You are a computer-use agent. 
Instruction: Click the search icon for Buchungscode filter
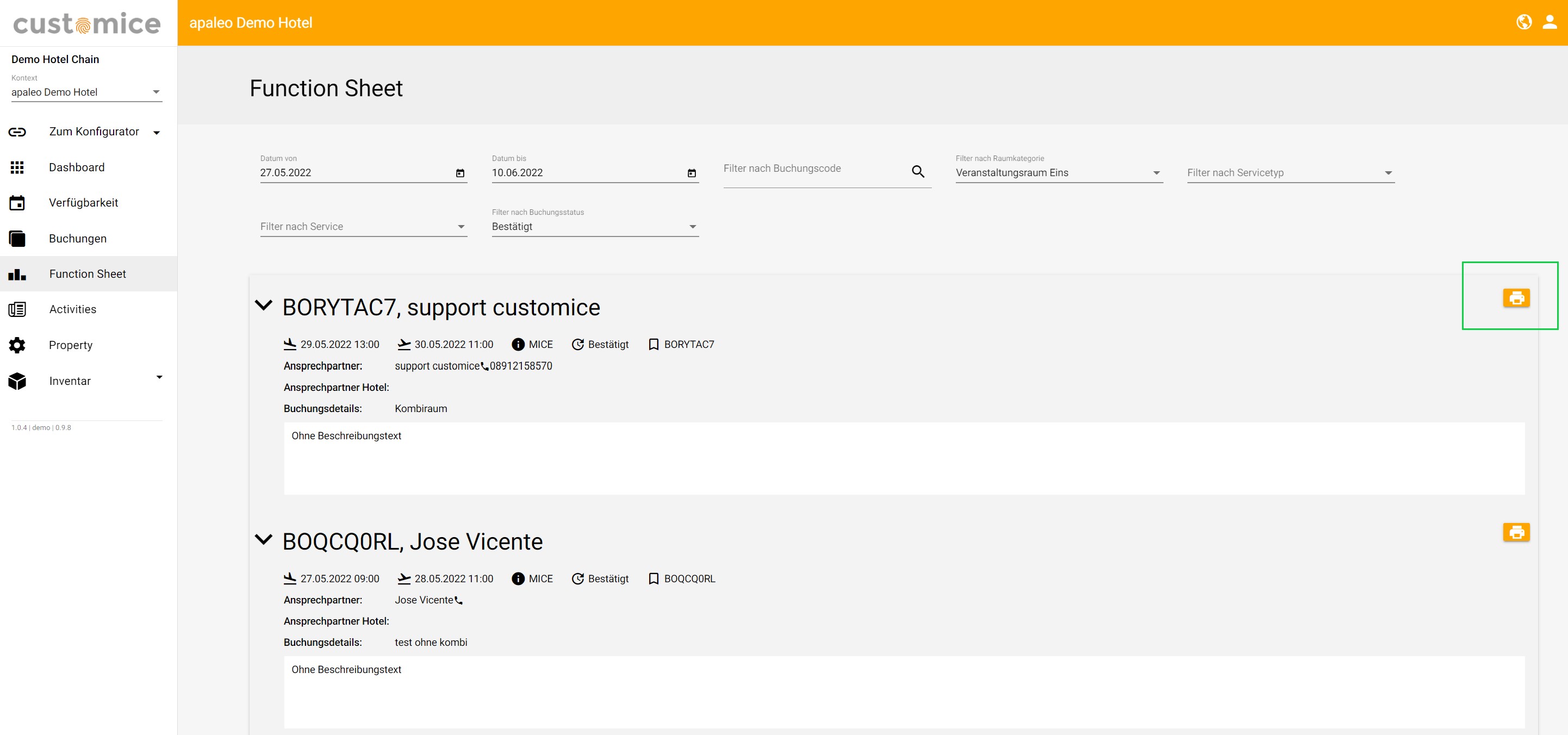(x=918, y=172)
